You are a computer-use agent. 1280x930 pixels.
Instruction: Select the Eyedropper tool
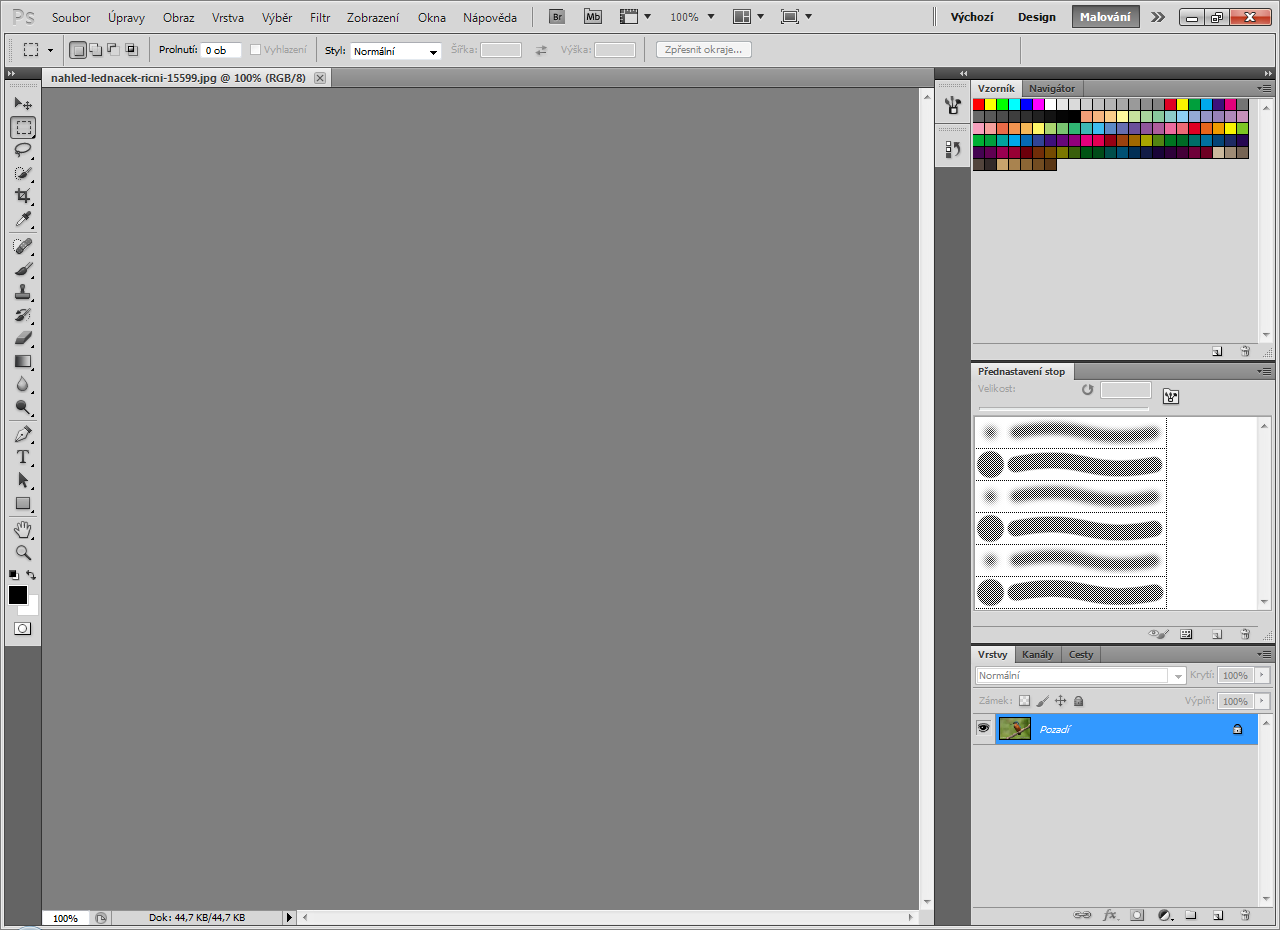point(22,219)
